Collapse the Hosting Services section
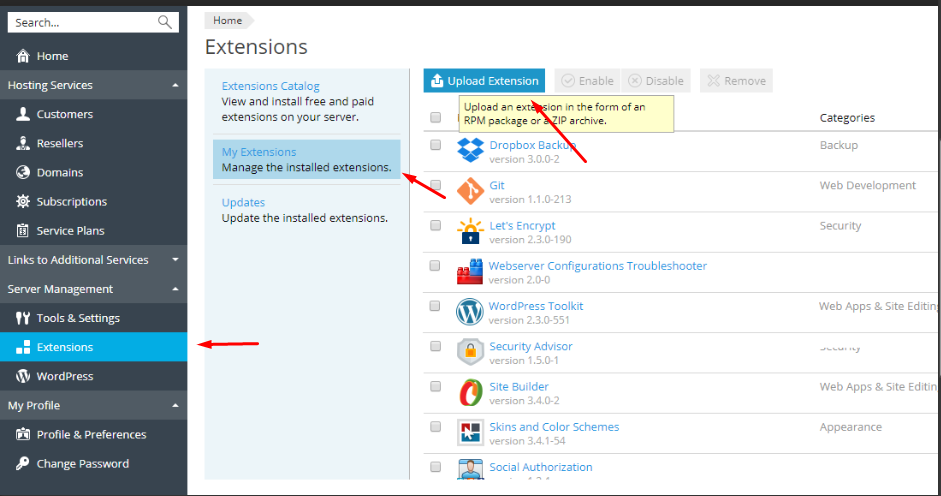The image size is (941, 496). pyautogui.click(x=176, y=86)
